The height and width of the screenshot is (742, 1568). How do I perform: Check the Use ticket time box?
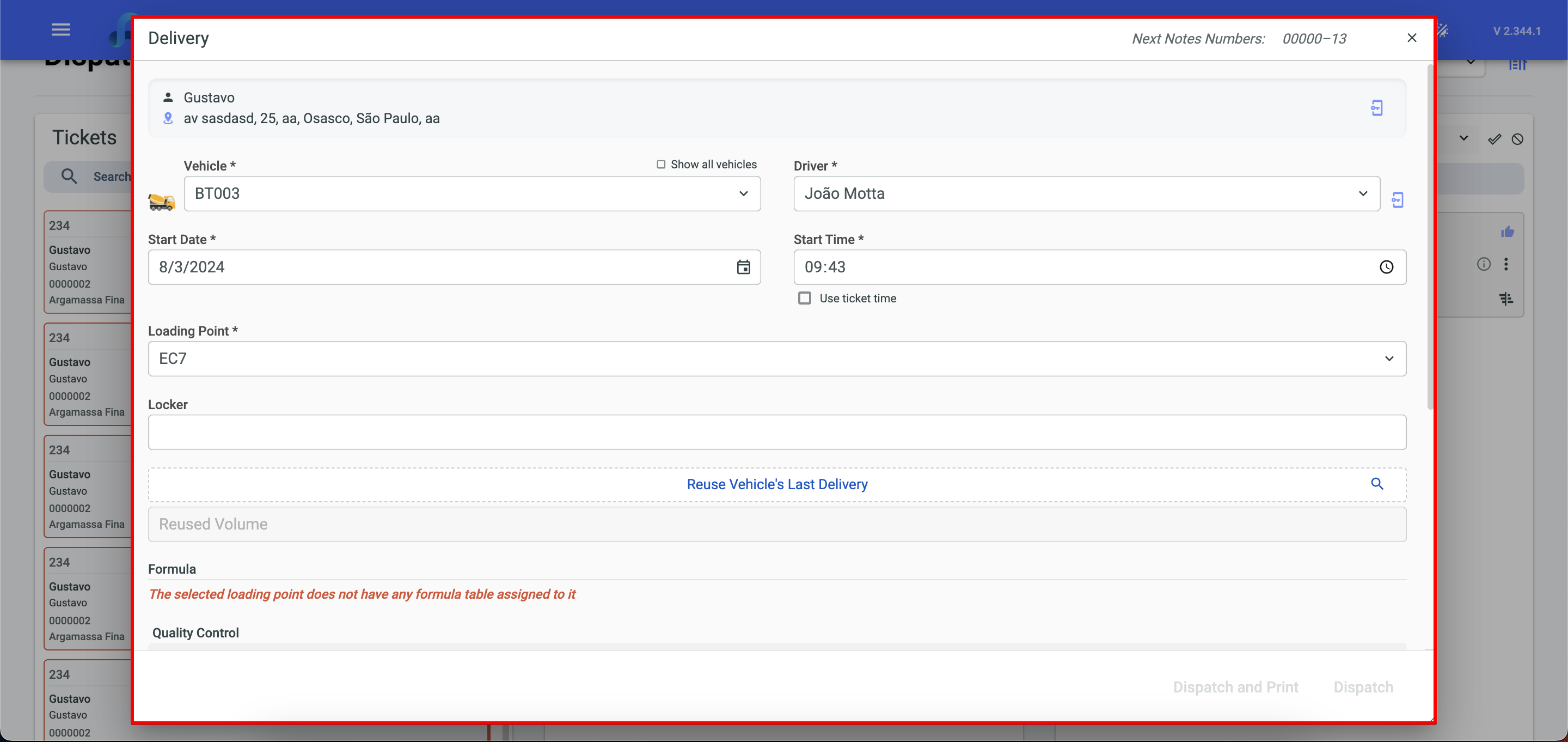click(805, 298)
